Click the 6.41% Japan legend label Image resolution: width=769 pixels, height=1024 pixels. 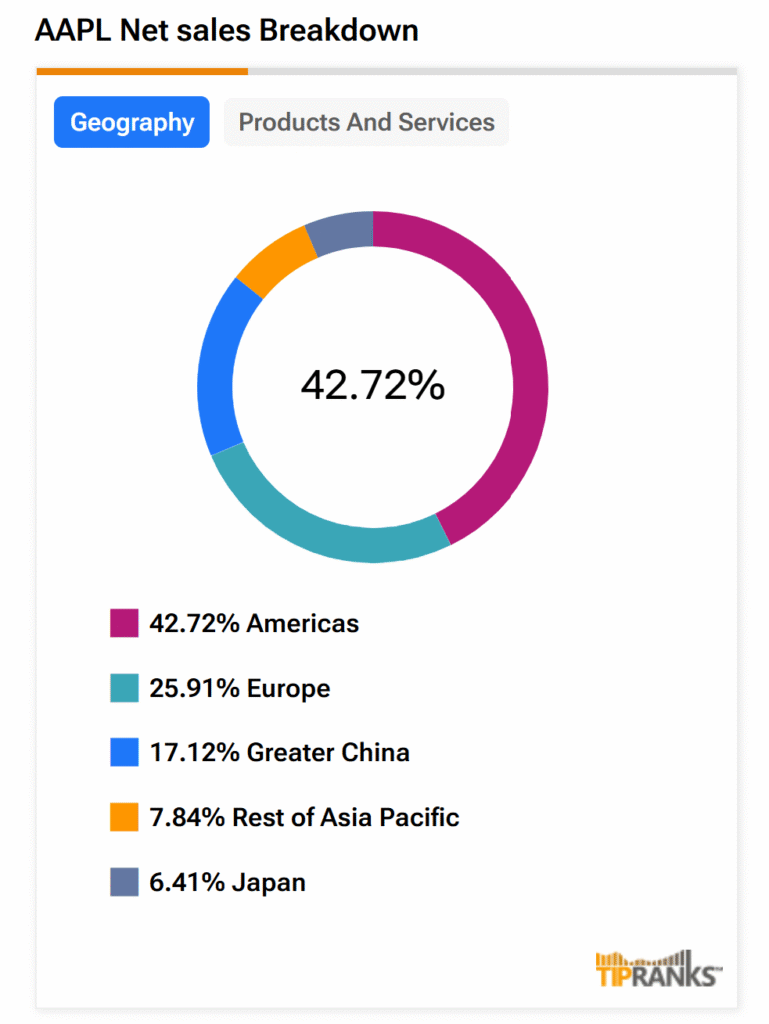[x=228, y=883]
